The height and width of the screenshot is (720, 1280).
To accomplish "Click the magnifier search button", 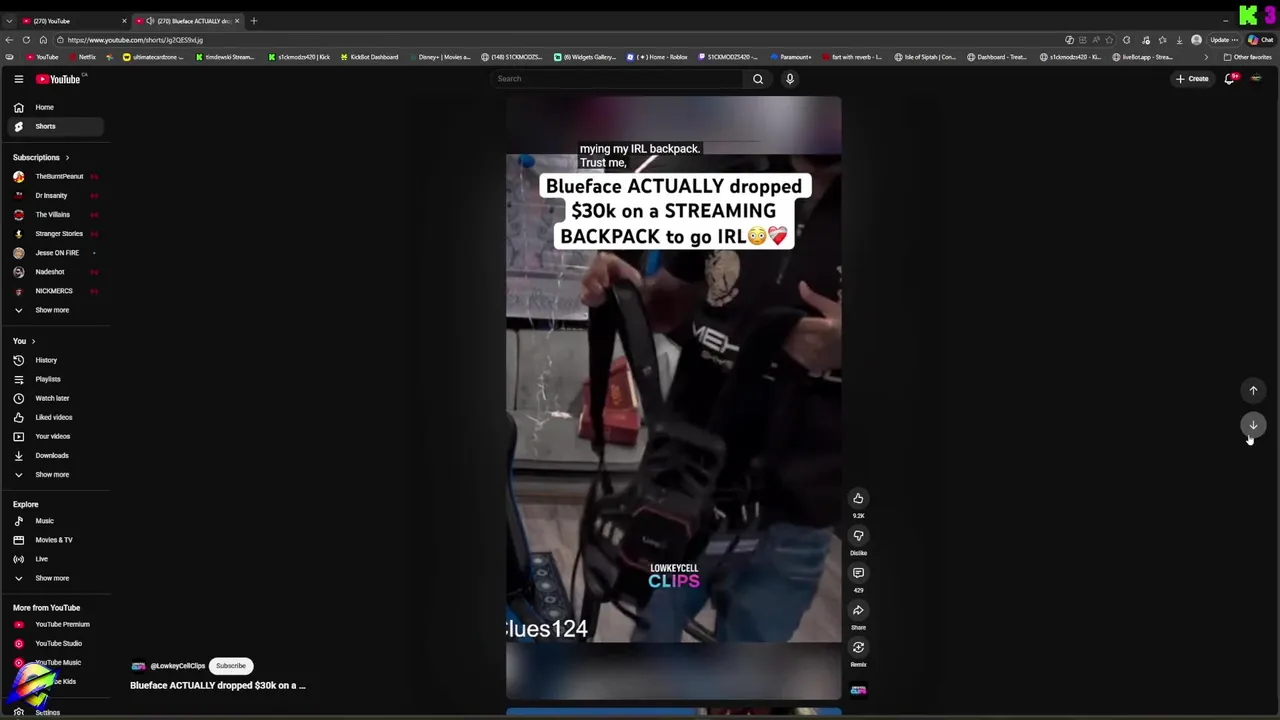I will pos(758,79).
